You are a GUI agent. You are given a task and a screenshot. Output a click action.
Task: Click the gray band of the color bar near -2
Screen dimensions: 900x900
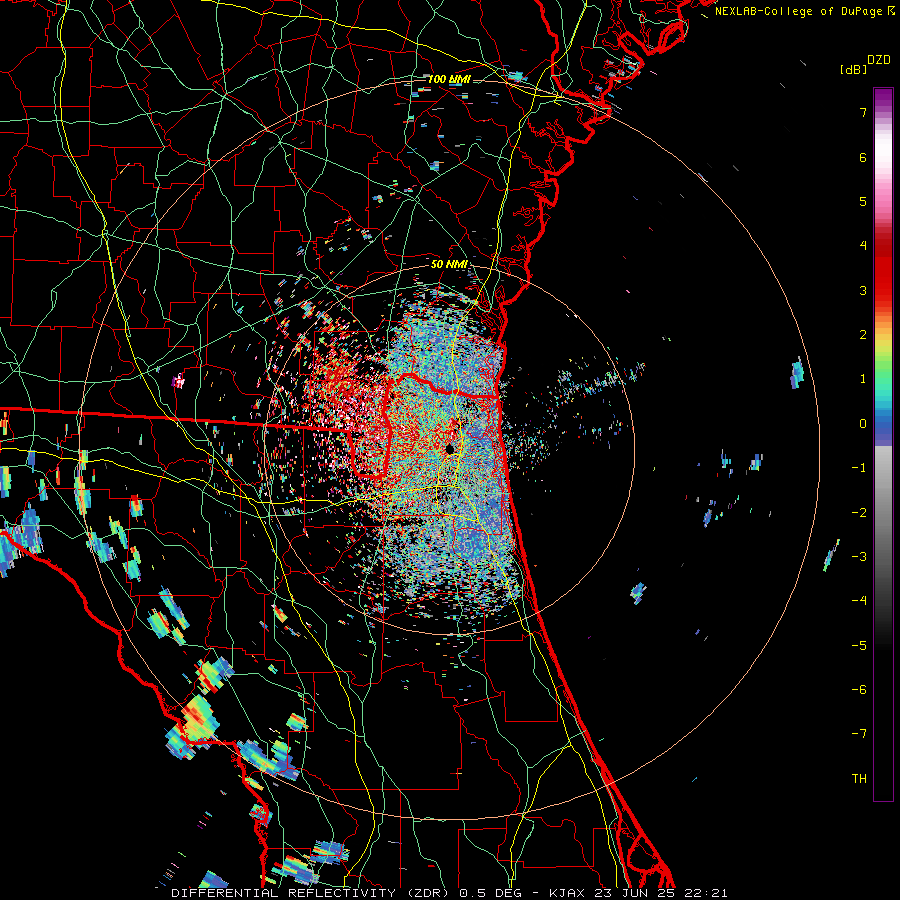pyautogui.click(x=883, y=512)
